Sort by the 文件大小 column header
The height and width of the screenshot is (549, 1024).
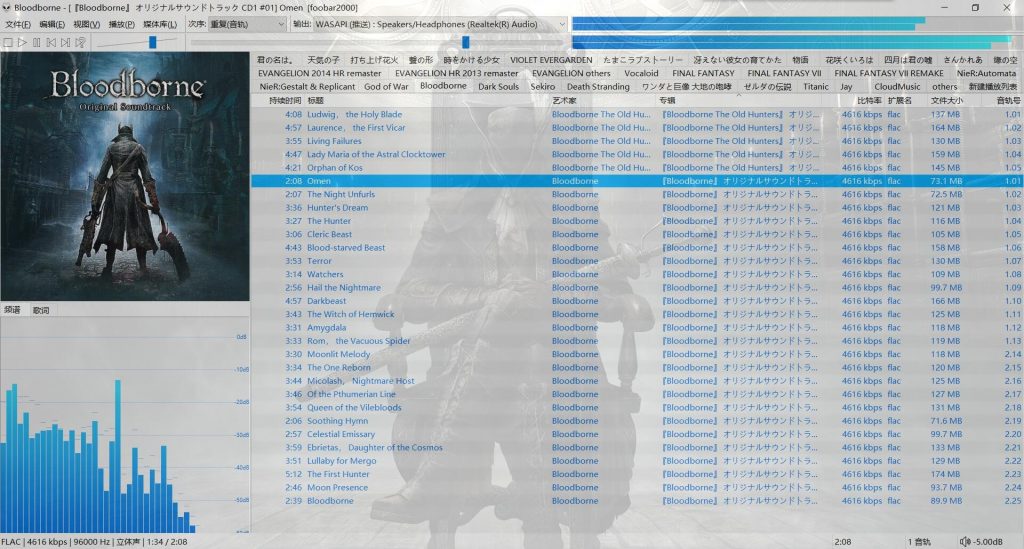[x=946, y=101]
